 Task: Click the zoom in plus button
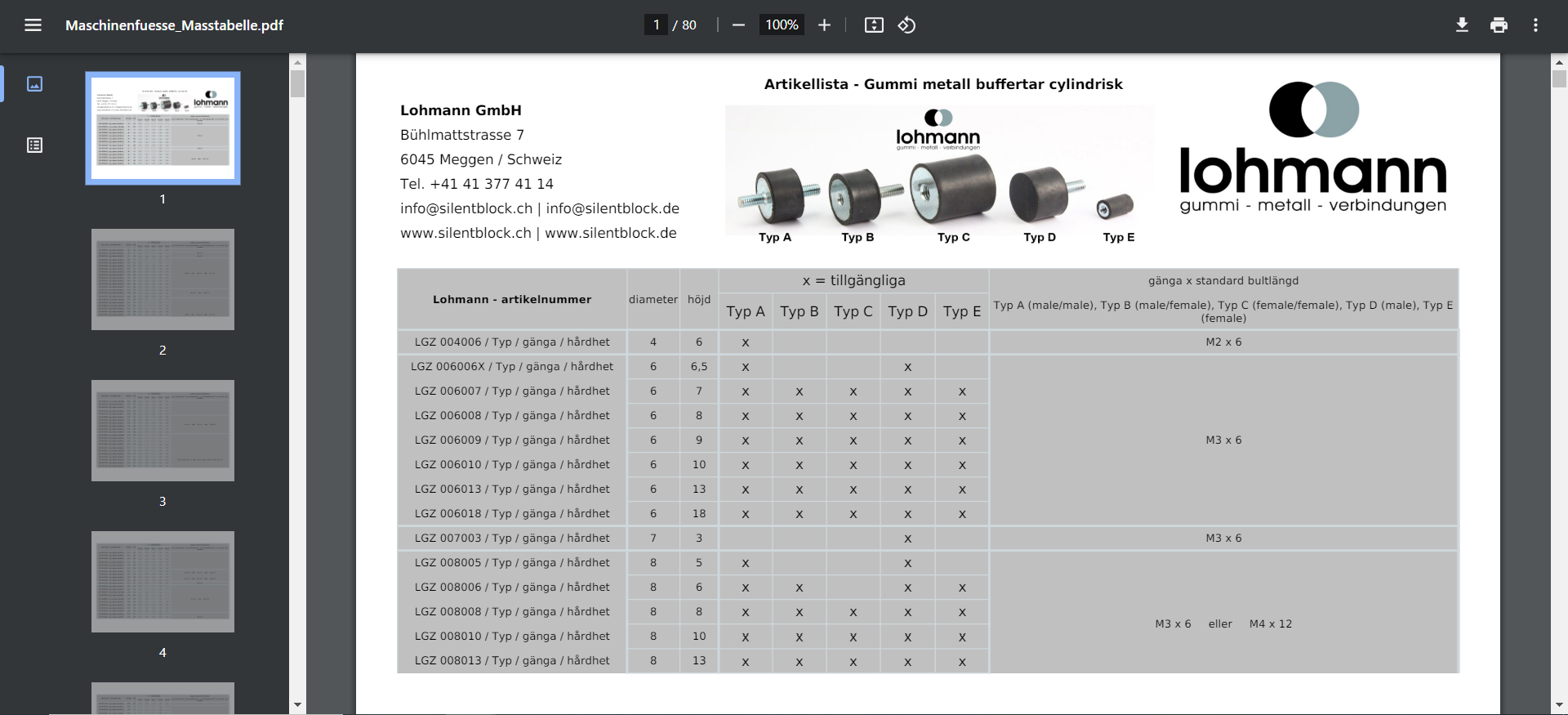[x=824, y=25]
